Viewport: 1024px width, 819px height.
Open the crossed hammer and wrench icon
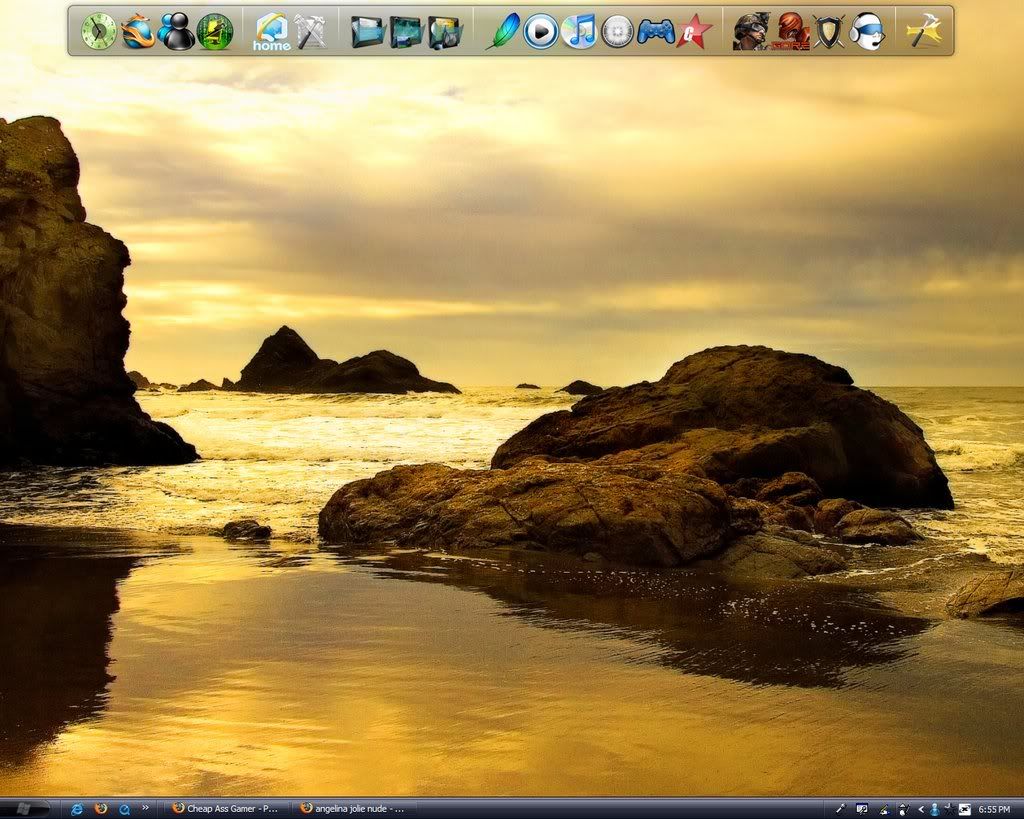coord(310,31)
